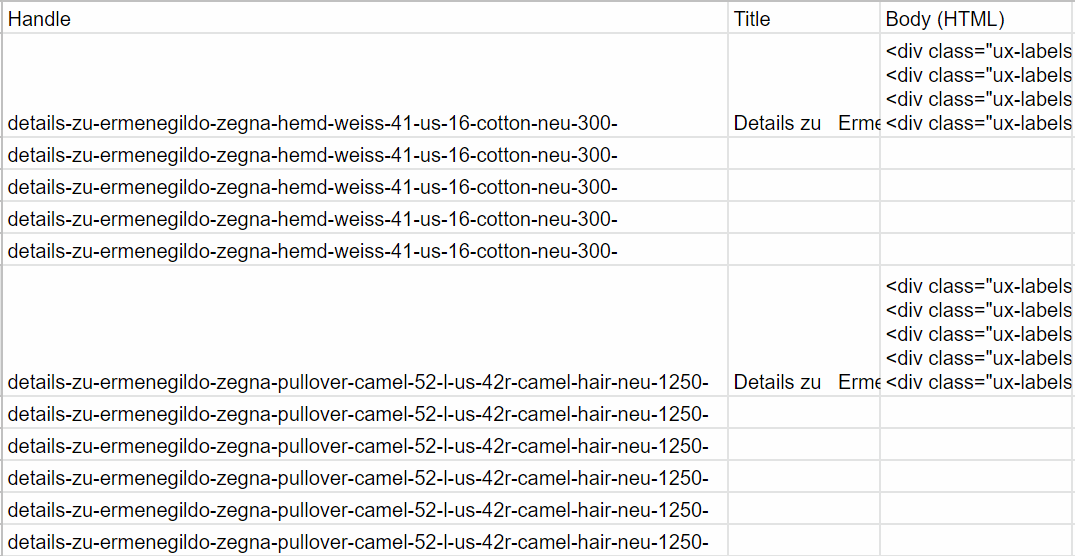Select the Handle column header cell
Screen dimensions: 1075x556
(365, 18)
